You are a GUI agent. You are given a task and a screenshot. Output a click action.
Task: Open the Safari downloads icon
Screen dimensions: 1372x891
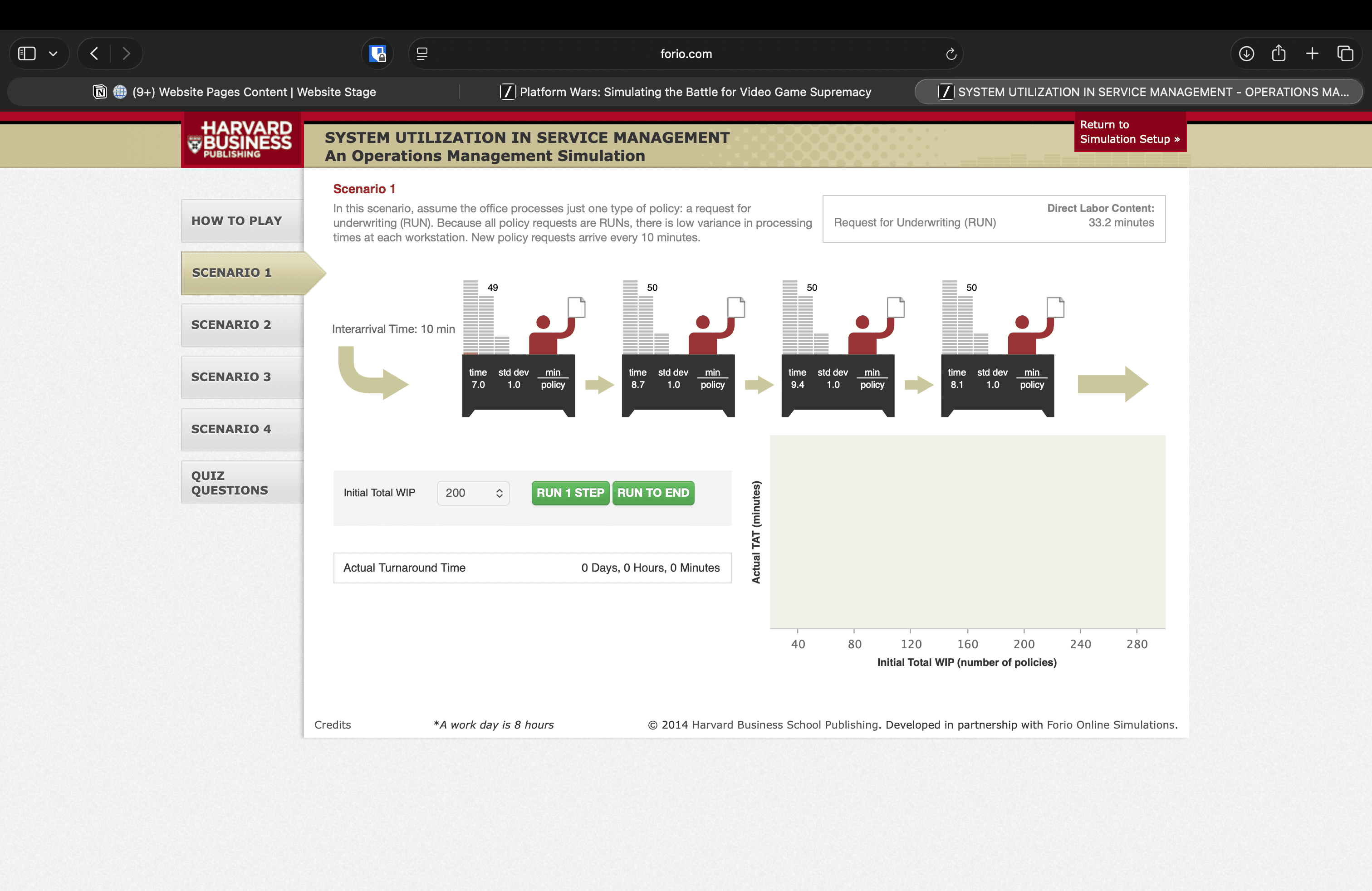1246,54
